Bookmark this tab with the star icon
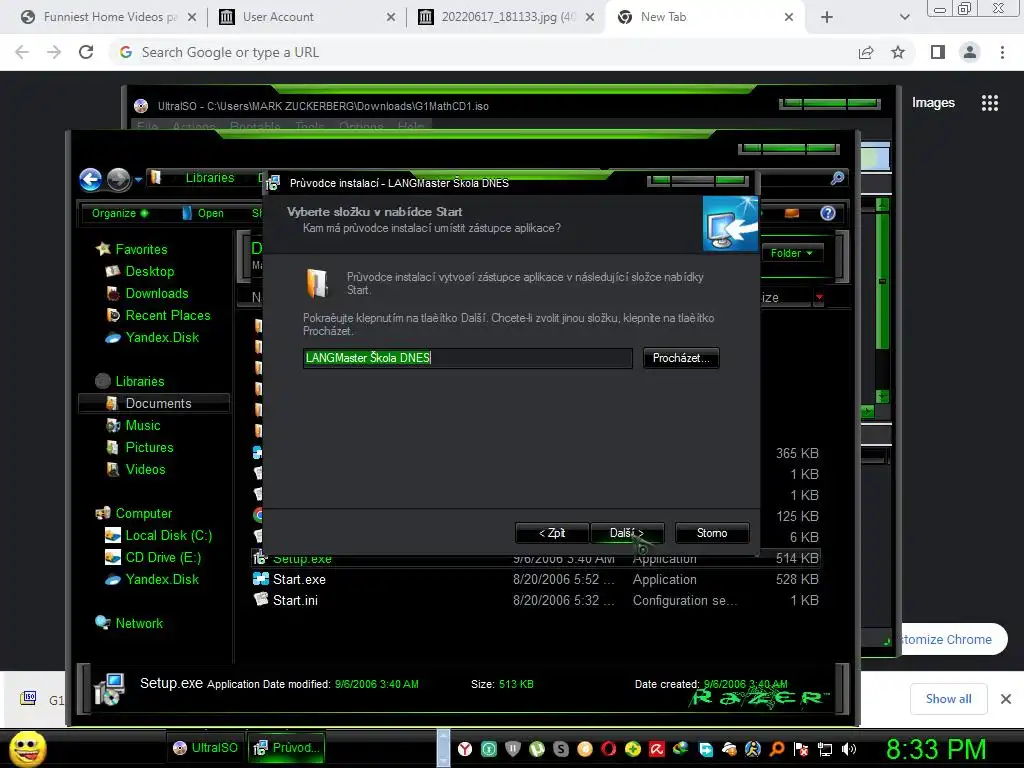 pos(898,52)
